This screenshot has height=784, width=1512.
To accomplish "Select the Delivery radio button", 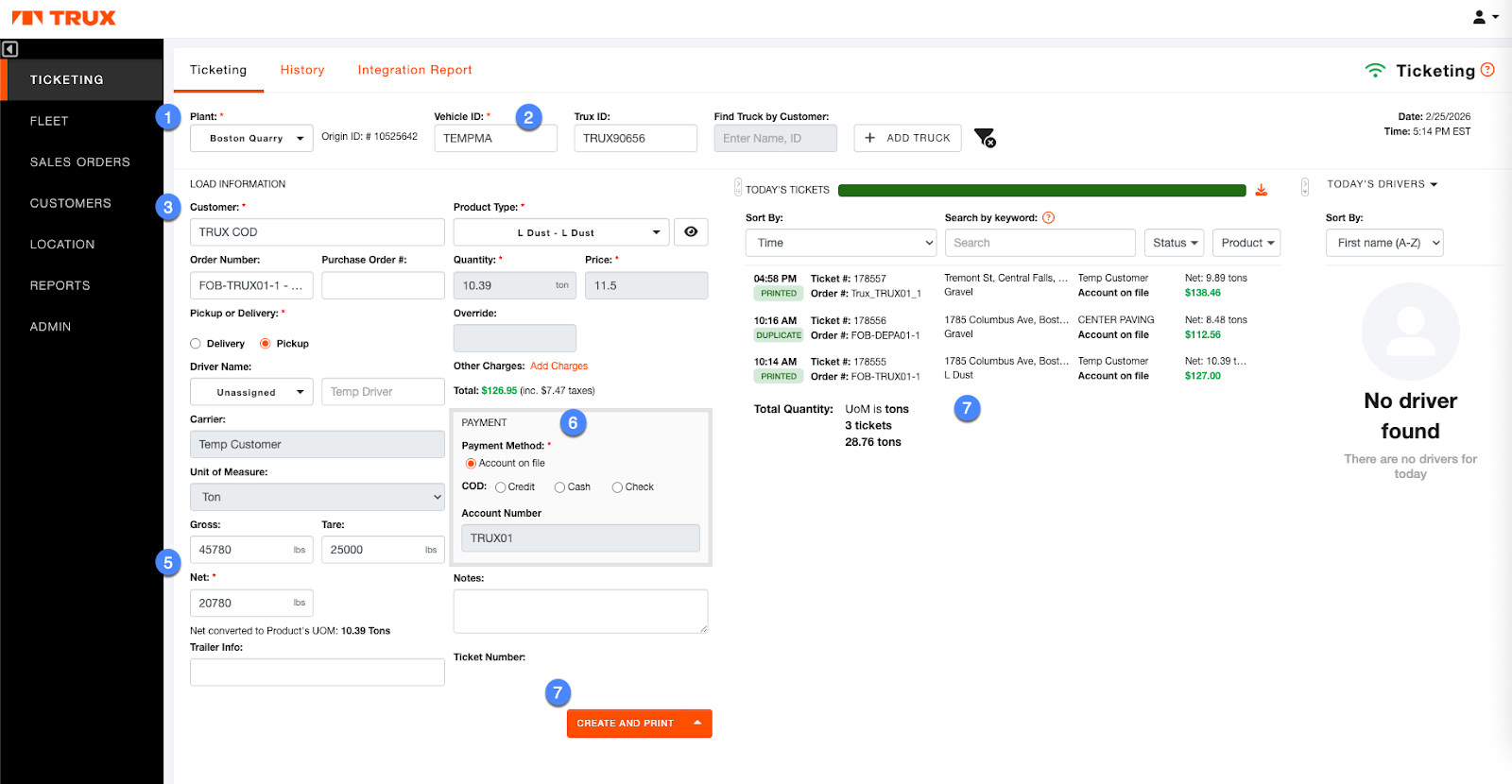I will pos(196,344).
